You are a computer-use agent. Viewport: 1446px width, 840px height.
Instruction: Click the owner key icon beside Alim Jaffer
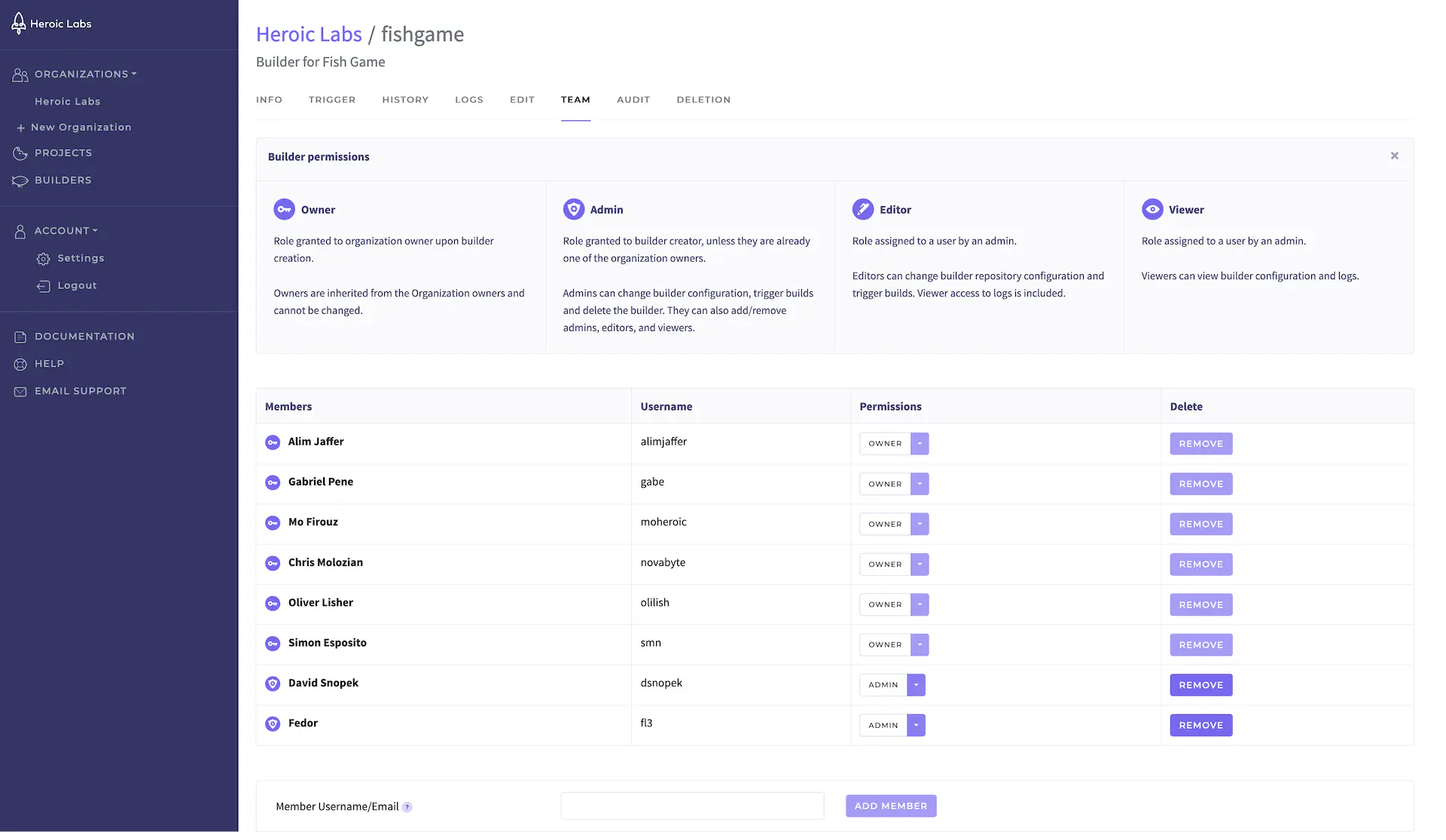273,443
